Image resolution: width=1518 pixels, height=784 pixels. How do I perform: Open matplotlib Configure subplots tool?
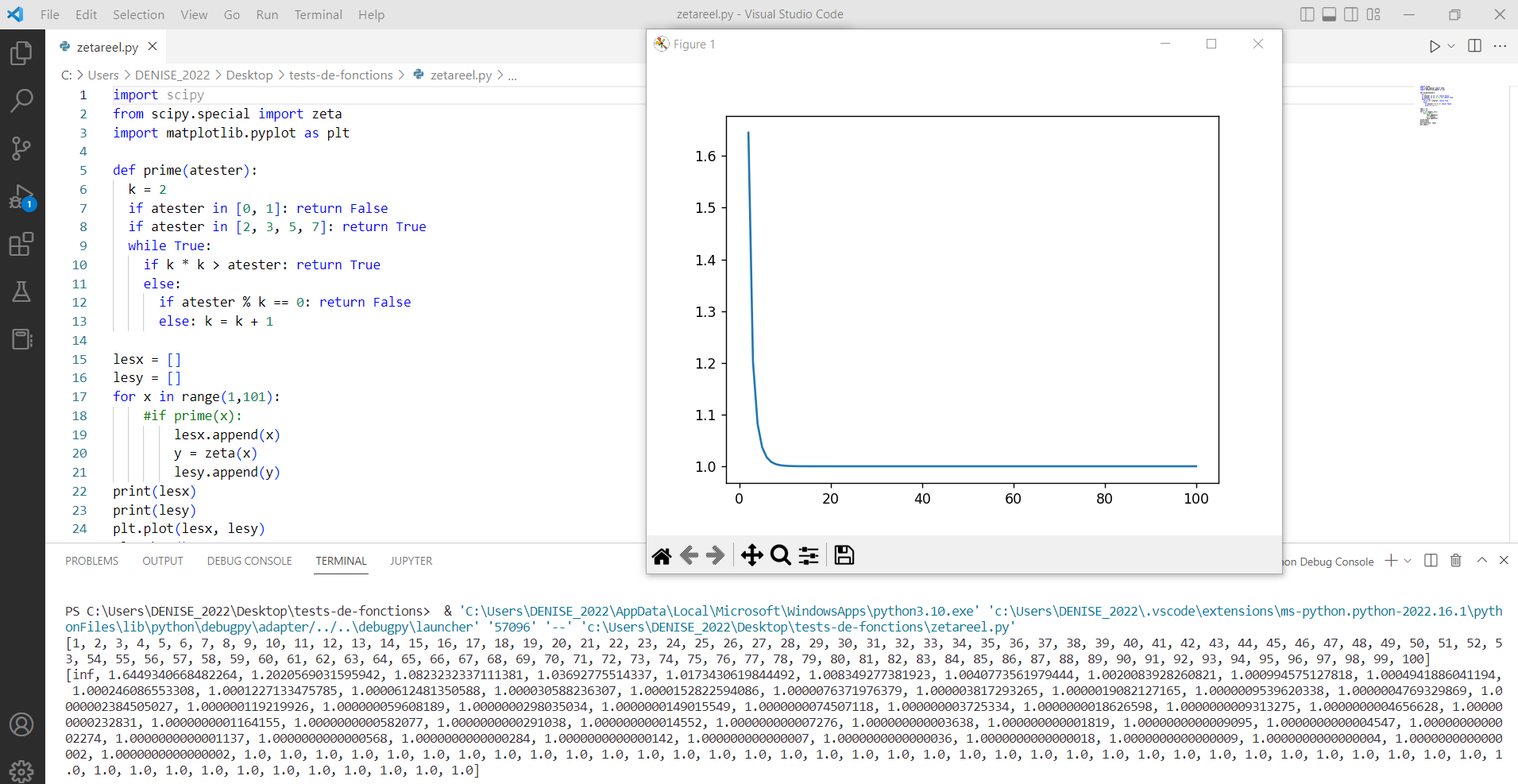(809, 555)
